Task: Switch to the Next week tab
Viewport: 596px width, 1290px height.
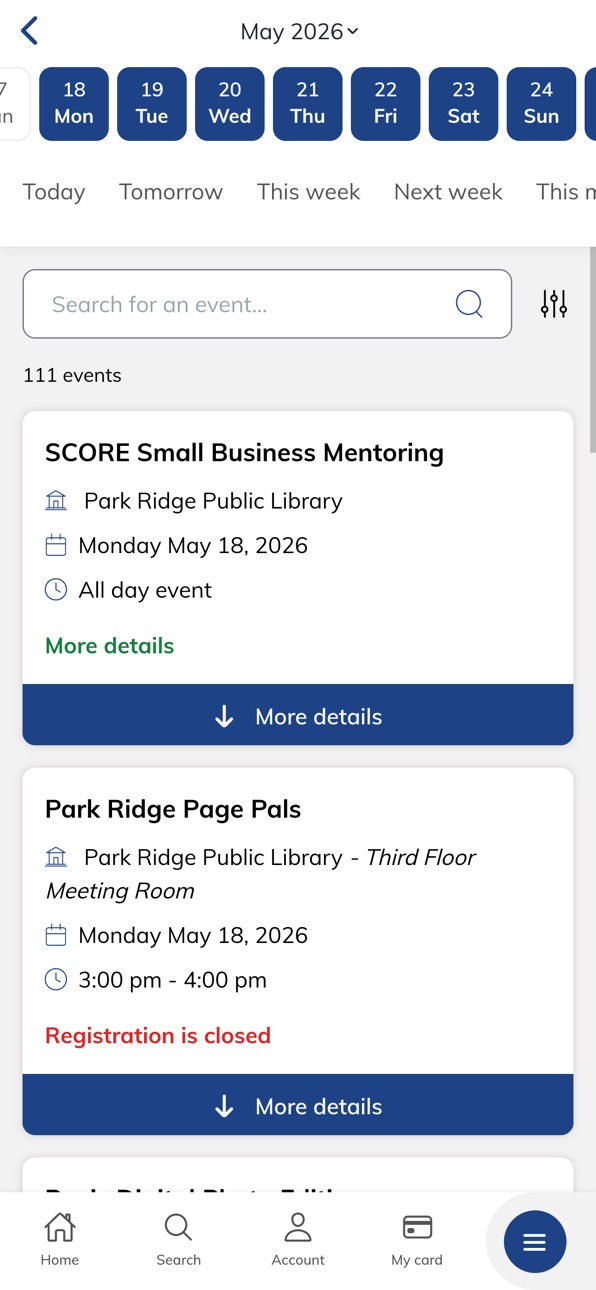Action: (448, 192)
